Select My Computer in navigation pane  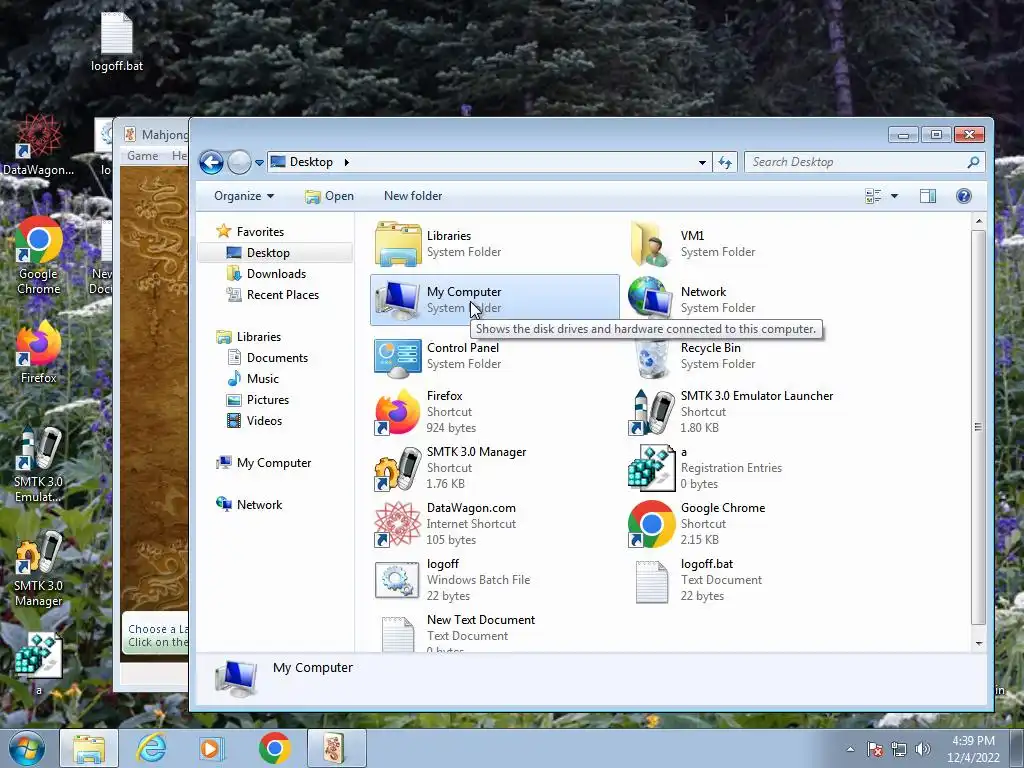coord(274,462)
